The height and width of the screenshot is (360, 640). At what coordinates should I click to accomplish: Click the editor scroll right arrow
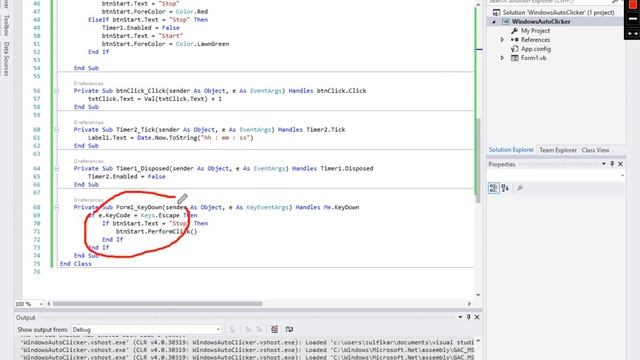click(x=469, y=304)
